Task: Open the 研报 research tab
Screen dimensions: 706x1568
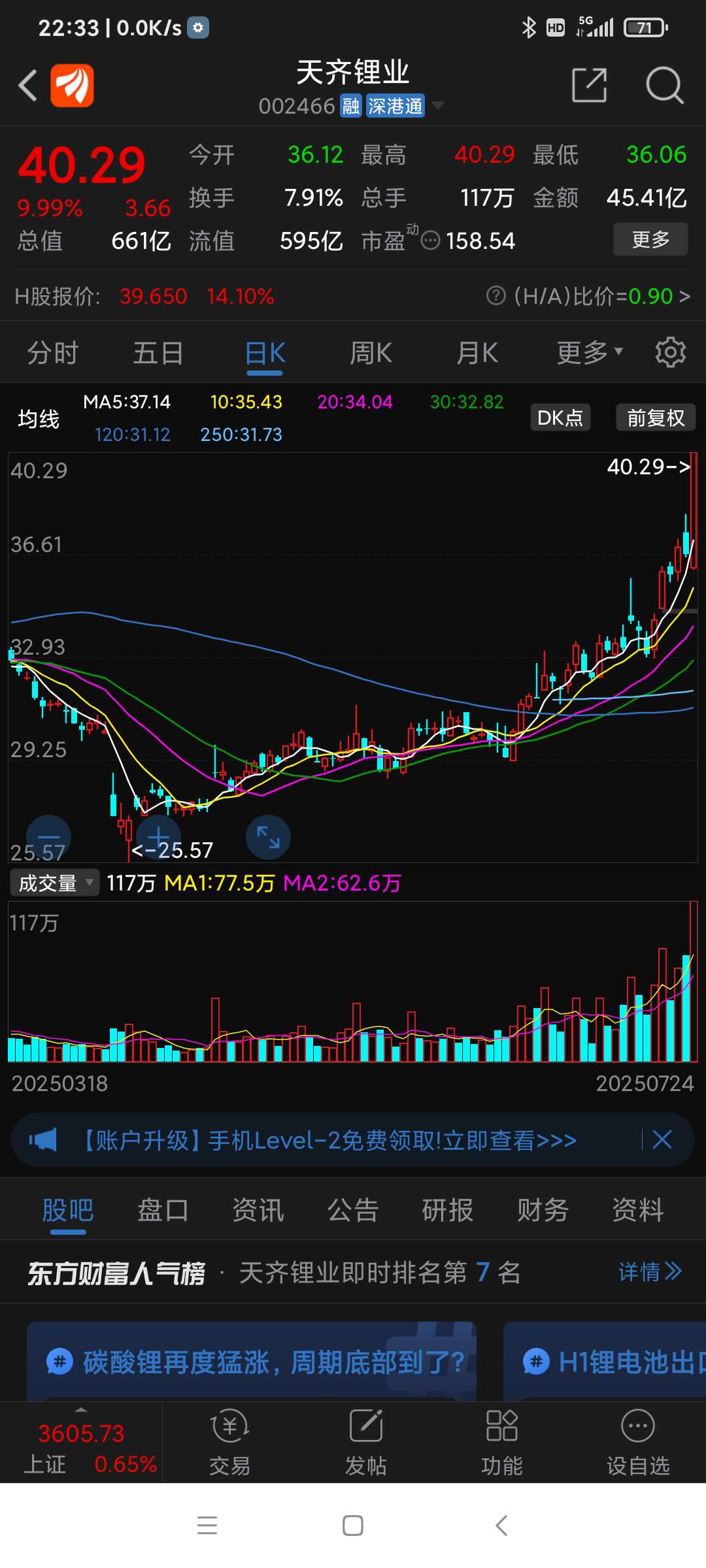Action: coord(448,1210)
